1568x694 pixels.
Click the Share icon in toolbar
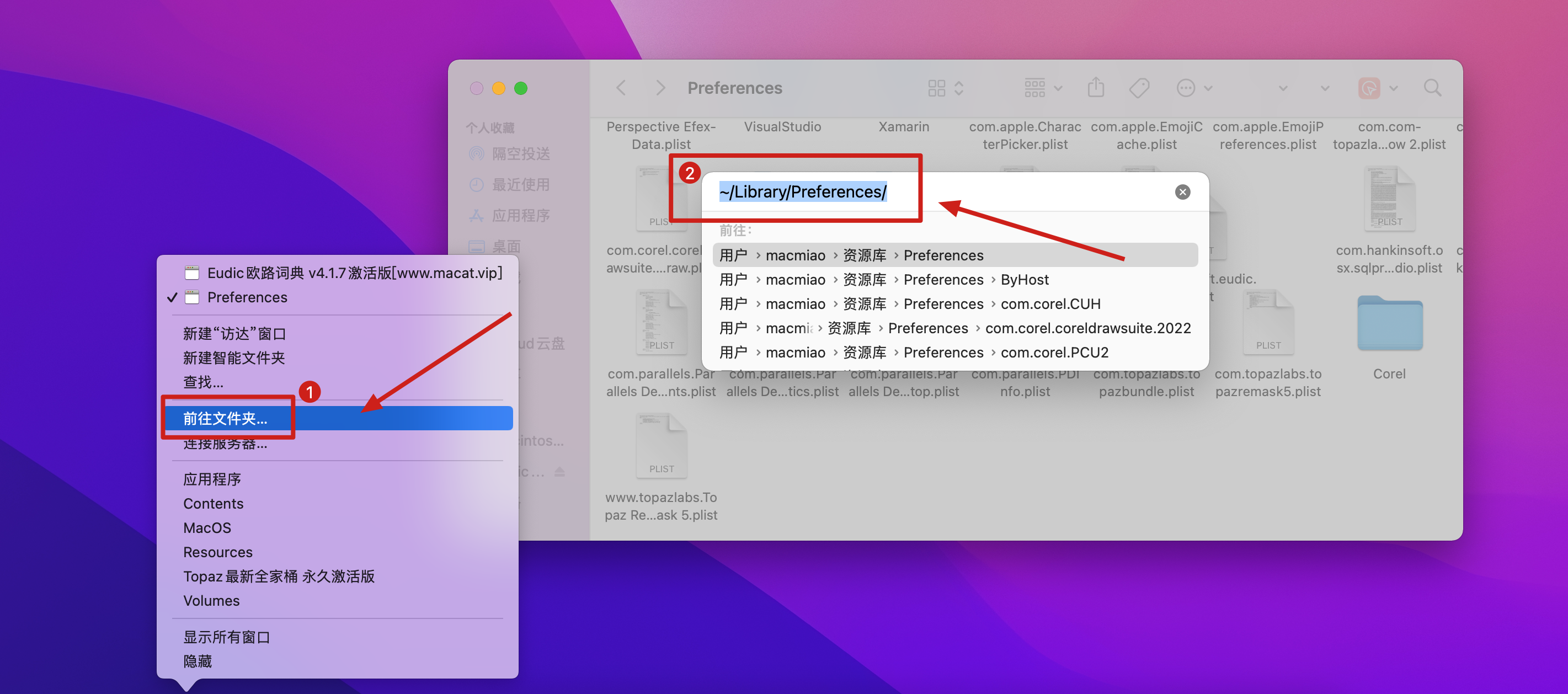[x=1096, y=88]
